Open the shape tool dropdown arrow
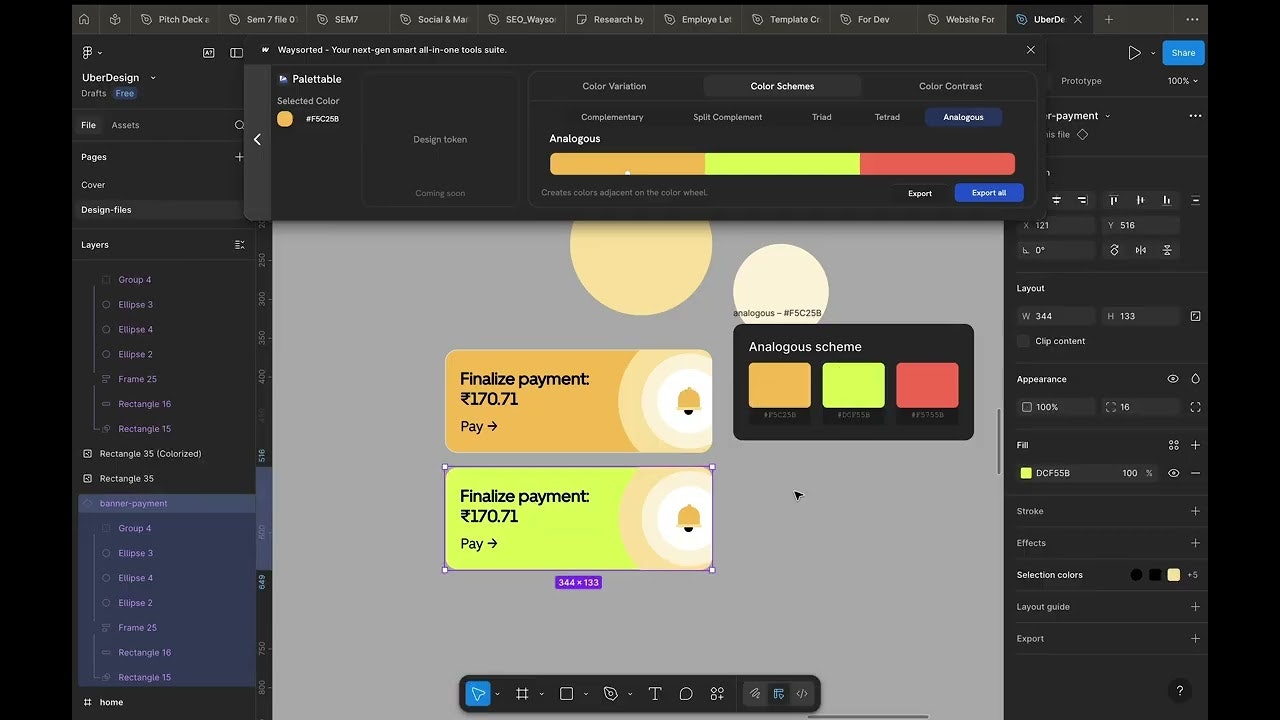The width and height of the screenshot is (1280, 720). click(585, 694)
